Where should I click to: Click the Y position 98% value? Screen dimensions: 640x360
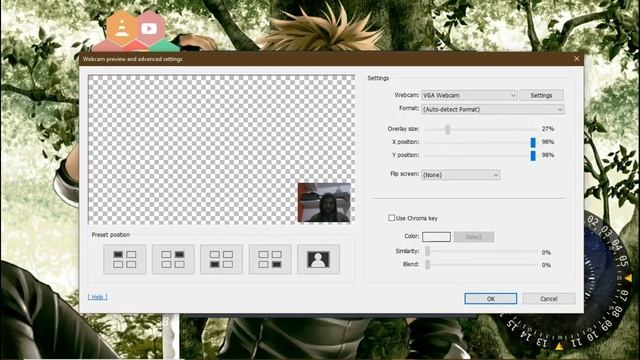pyautogui.click(x=547, y=155)
